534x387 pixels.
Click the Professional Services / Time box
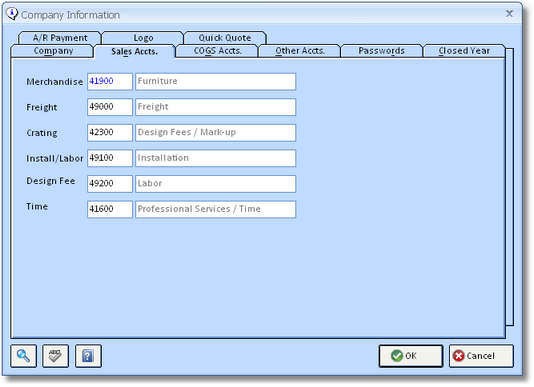(x=216, y=209)
